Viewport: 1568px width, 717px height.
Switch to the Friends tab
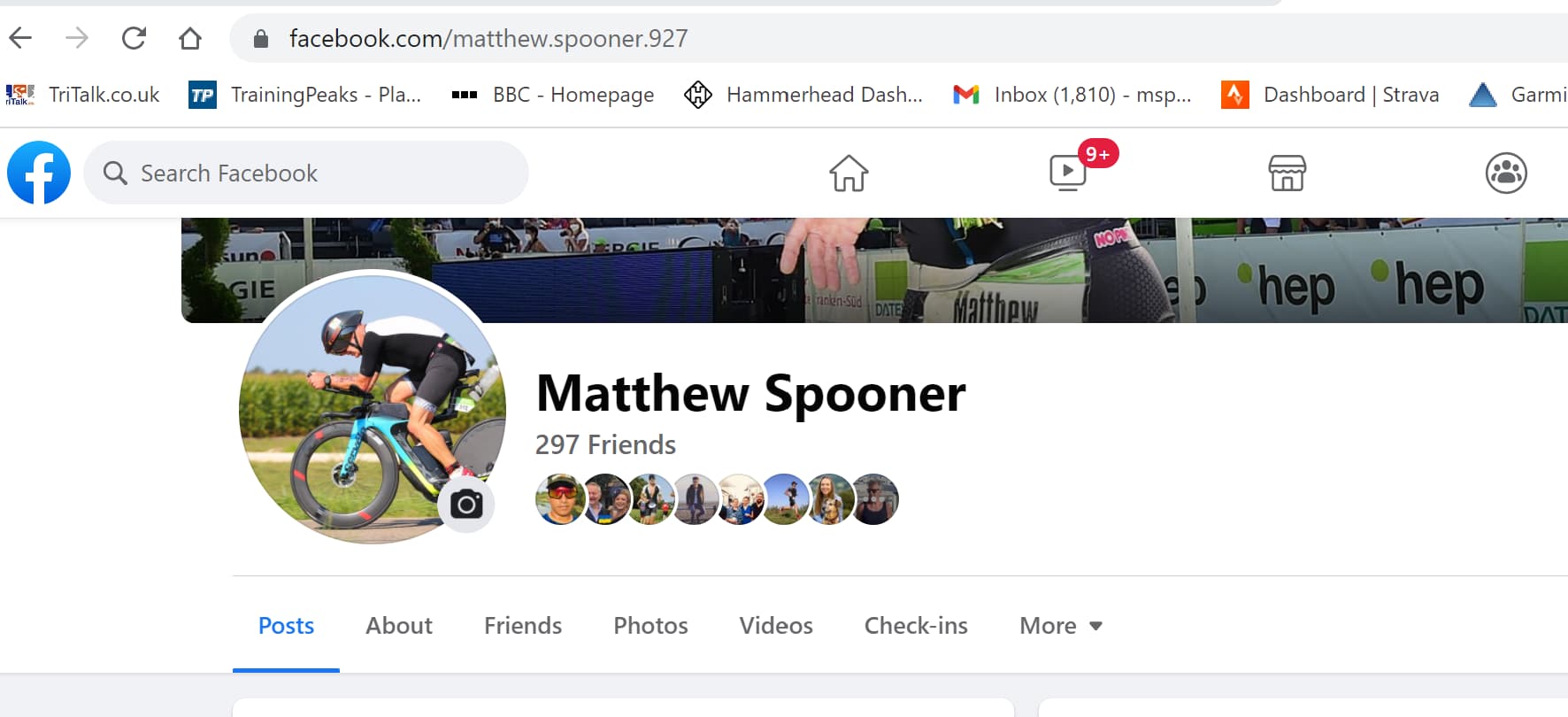point(523,626)
